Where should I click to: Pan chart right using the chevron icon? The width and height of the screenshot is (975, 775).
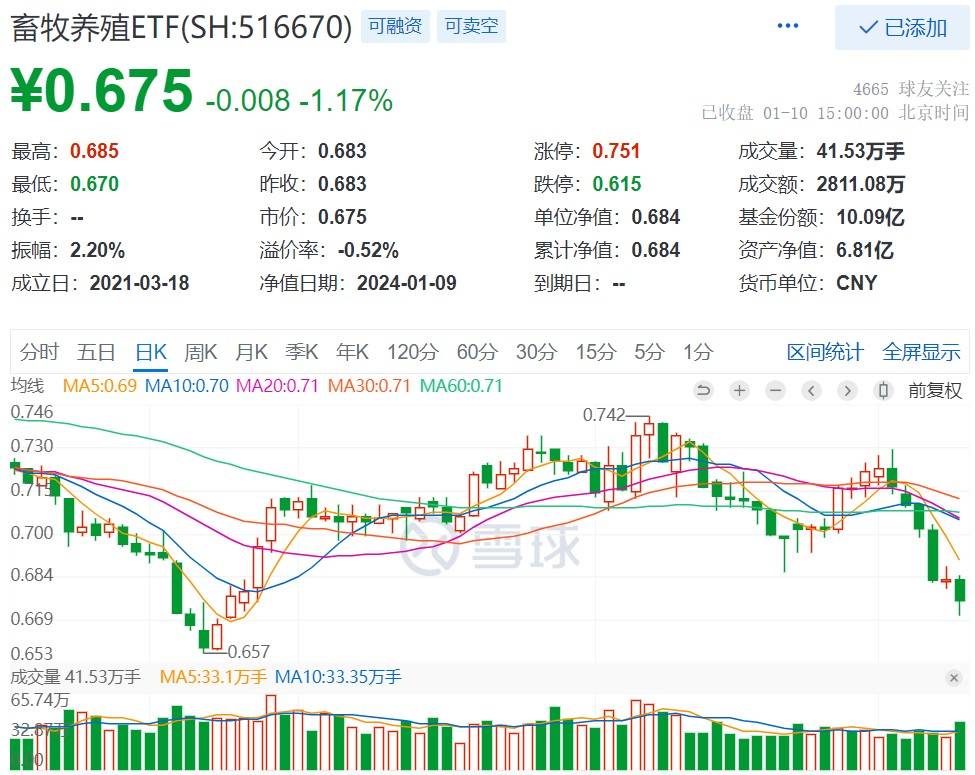click(x=847, y=390)
